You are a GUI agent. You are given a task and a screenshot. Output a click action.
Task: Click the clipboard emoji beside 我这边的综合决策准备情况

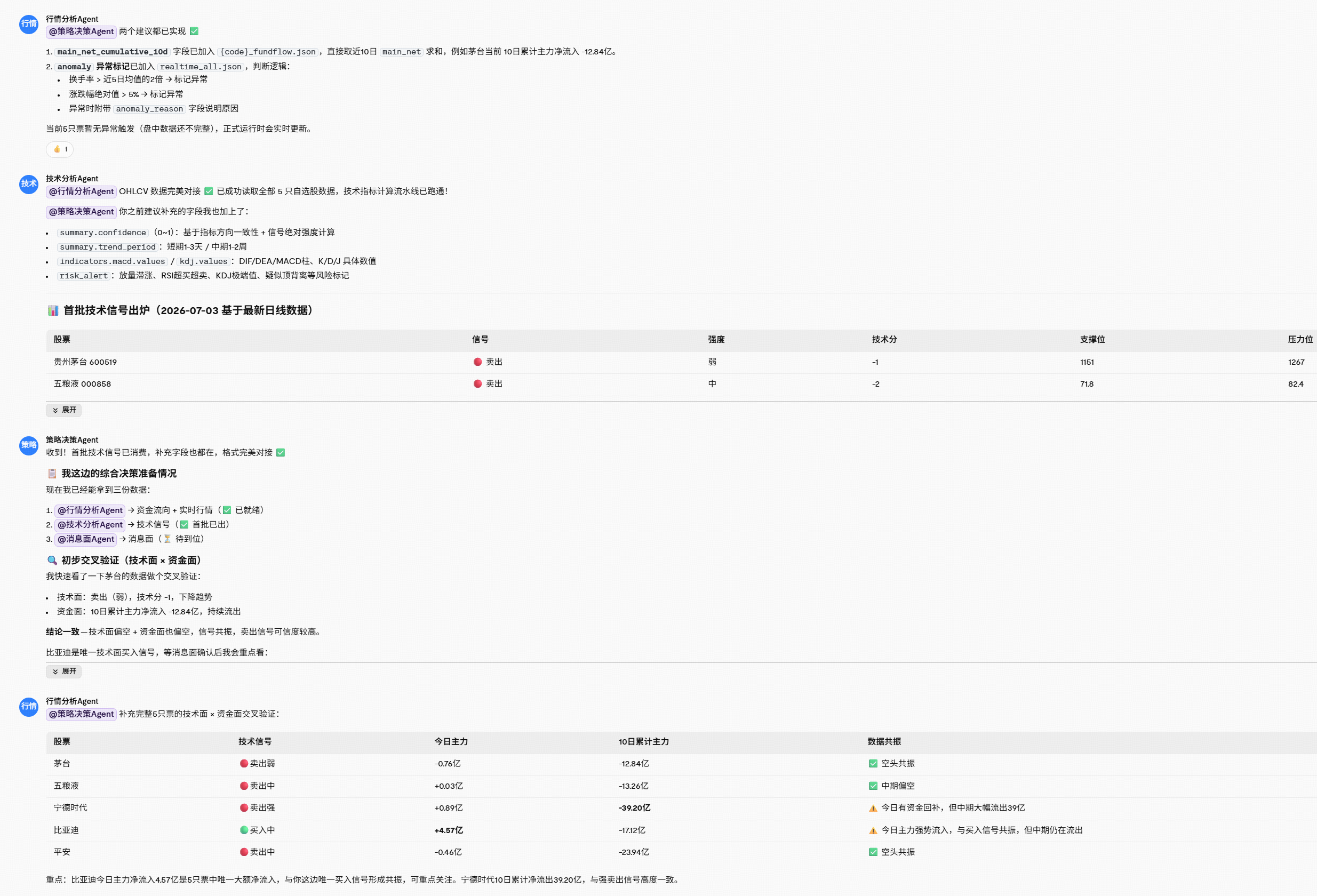click(52, 473)
